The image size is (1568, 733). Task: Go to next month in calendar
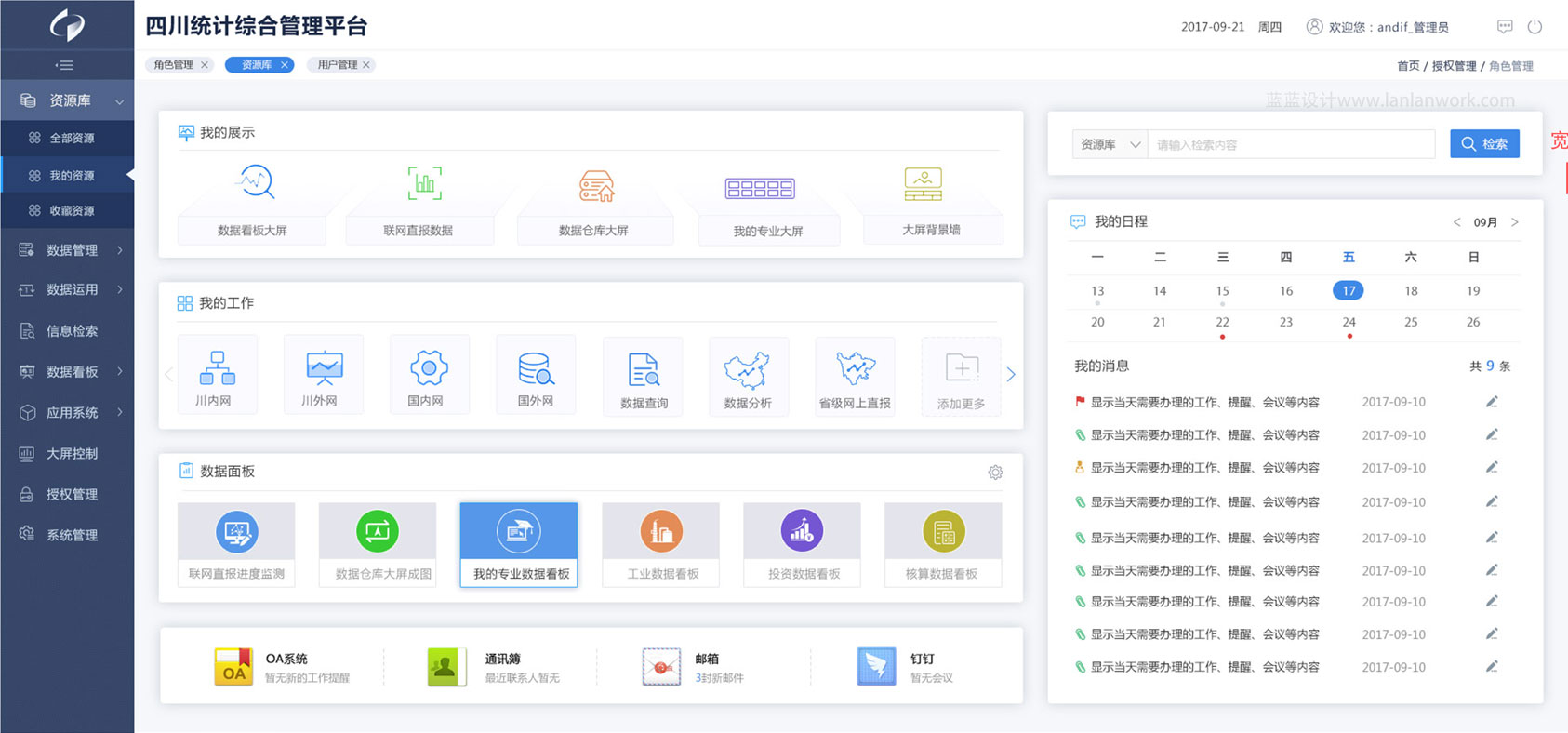[1514, 222]
